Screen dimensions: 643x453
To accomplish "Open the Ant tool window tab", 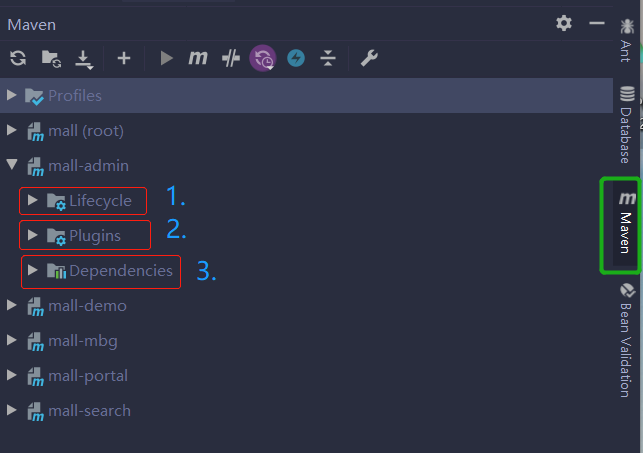I will pyautogui.click(x=626, y=40).
